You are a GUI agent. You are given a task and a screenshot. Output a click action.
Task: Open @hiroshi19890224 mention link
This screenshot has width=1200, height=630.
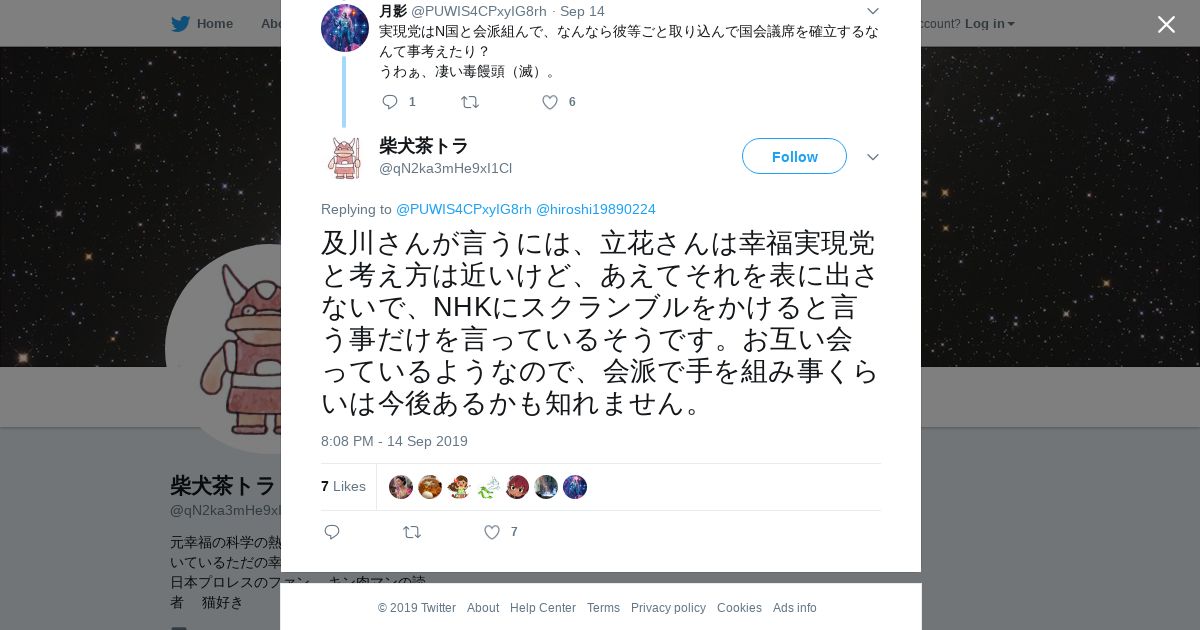coord(596,209)
